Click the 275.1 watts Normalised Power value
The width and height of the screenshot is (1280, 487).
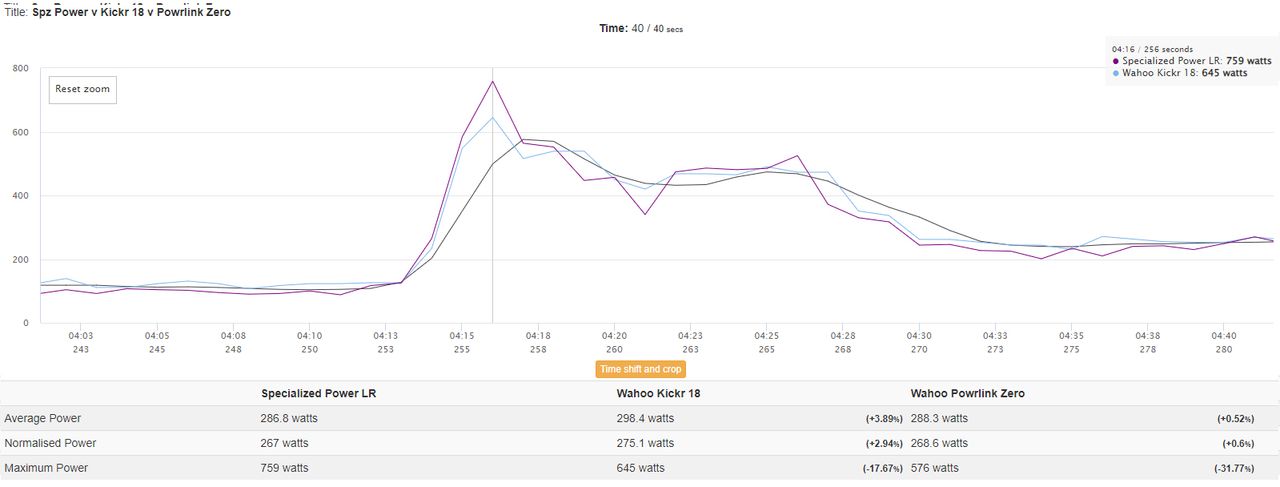pyautogui.click(x=645, y=443)
